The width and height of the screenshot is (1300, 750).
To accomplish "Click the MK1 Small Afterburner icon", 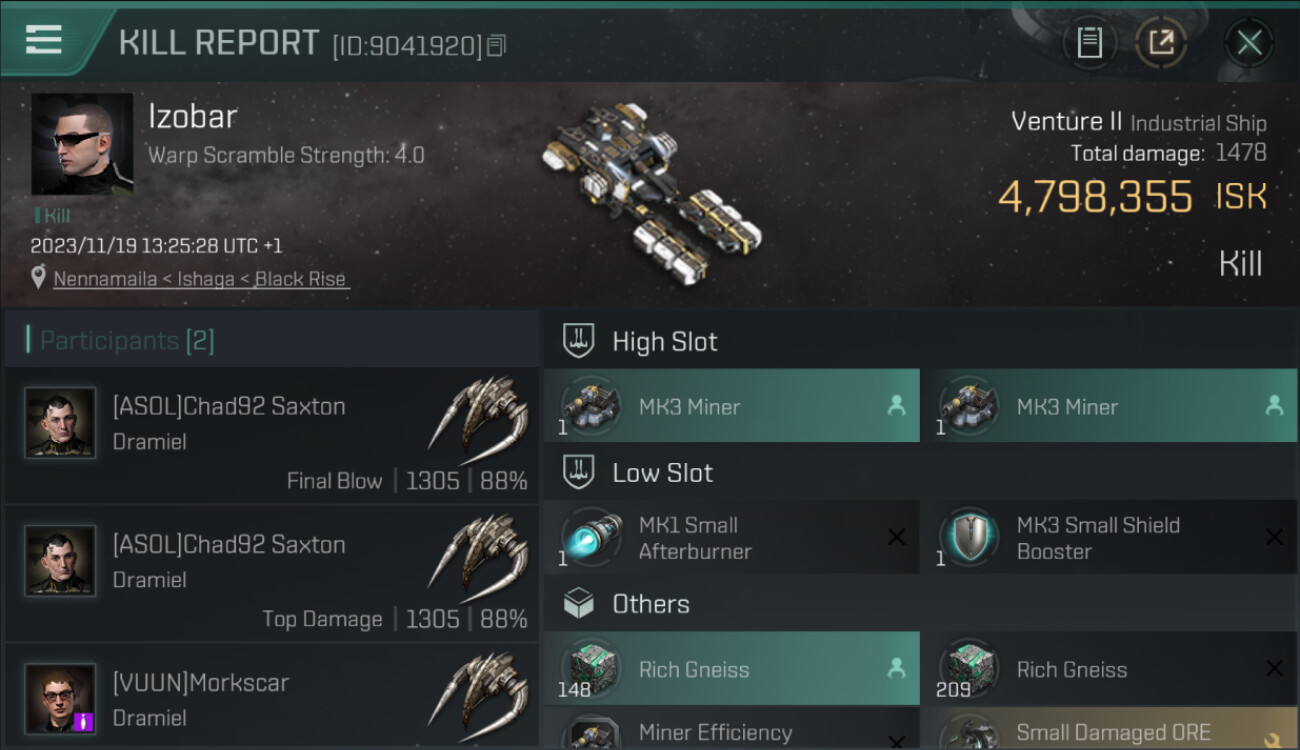I will pos(592,537).
